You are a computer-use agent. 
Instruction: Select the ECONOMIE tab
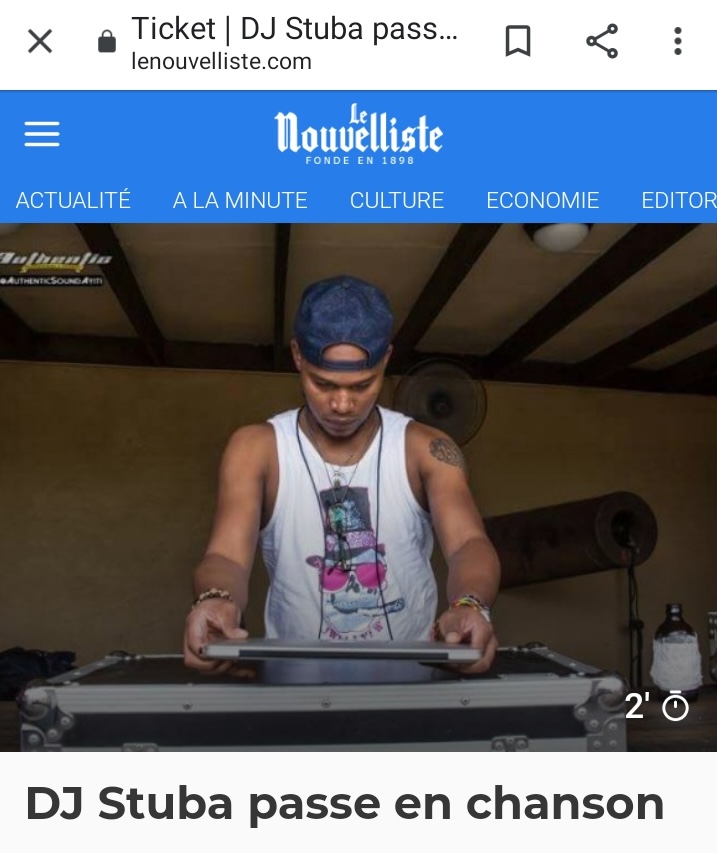[542, 200]
